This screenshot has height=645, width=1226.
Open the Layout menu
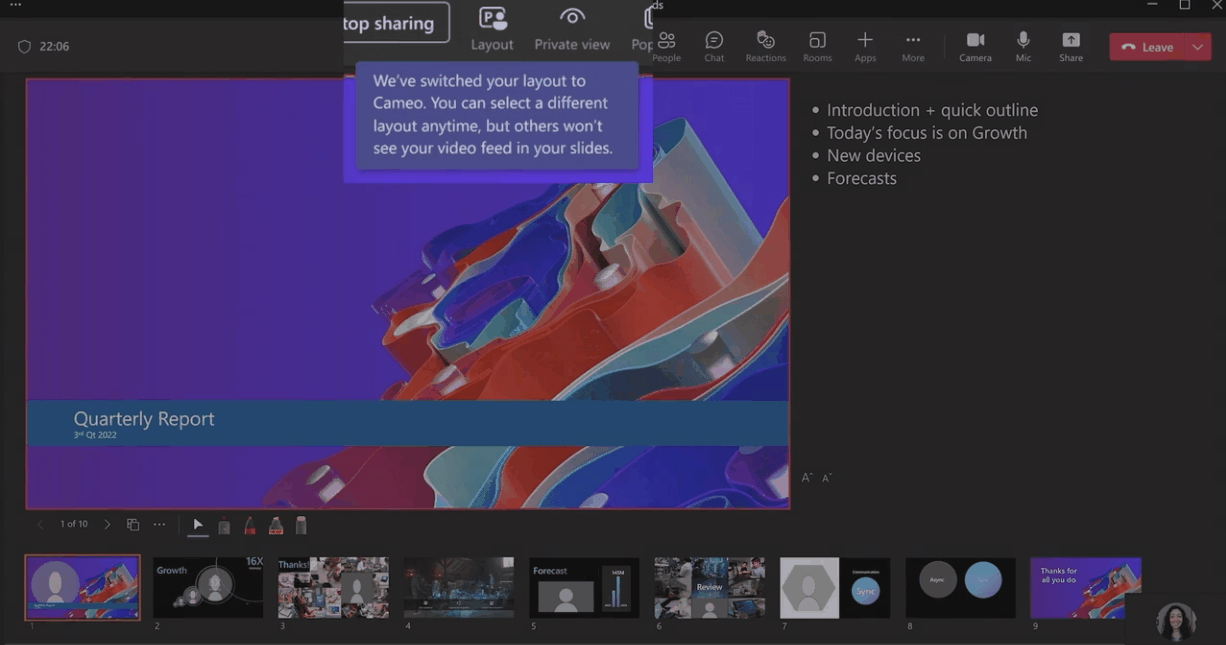pos(492,29)
